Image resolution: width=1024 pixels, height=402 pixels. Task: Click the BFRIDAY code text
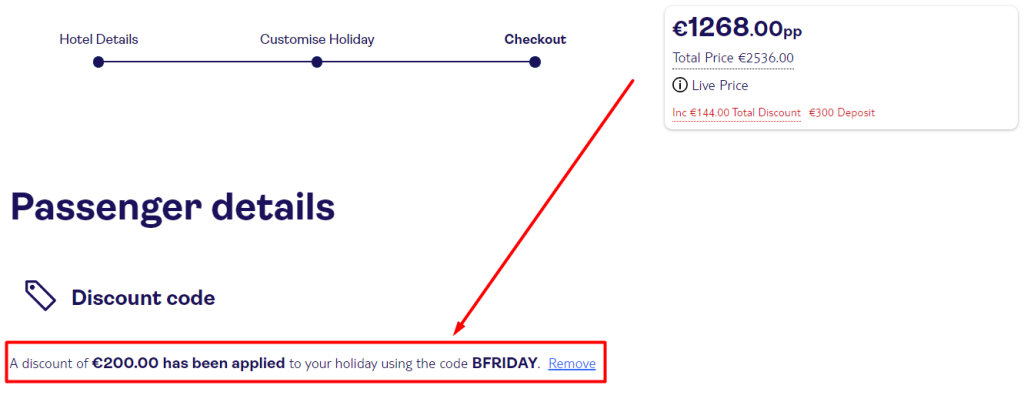coord(505,363)
